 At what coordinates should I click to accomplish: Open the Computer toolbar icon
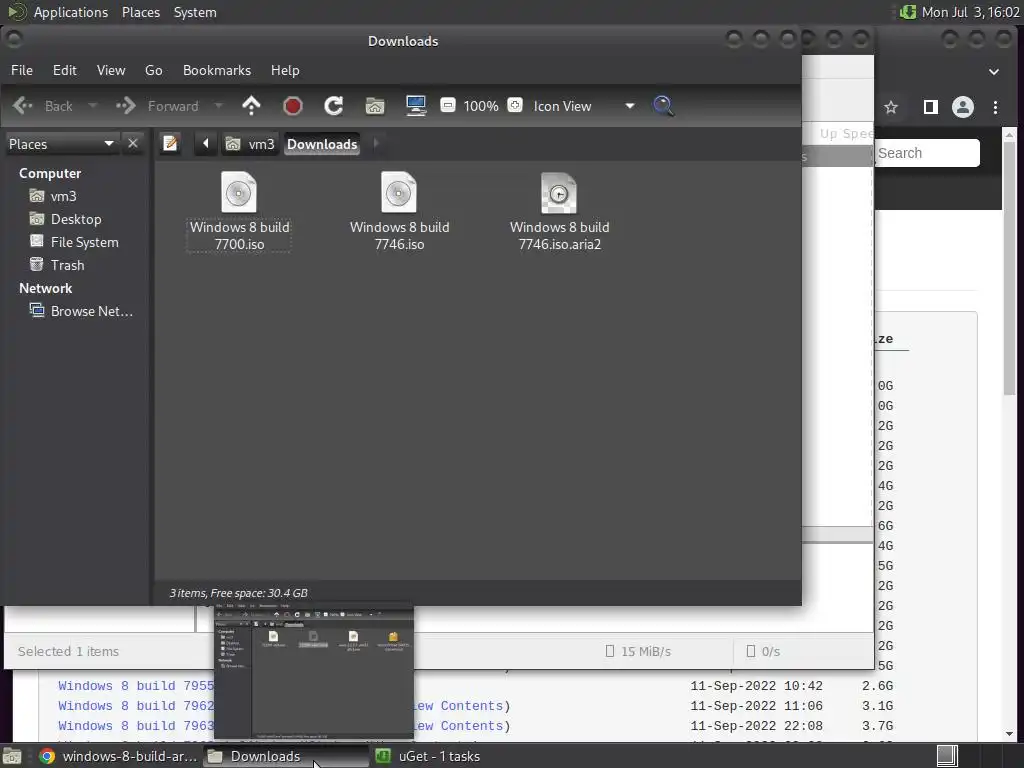point(416,106)
